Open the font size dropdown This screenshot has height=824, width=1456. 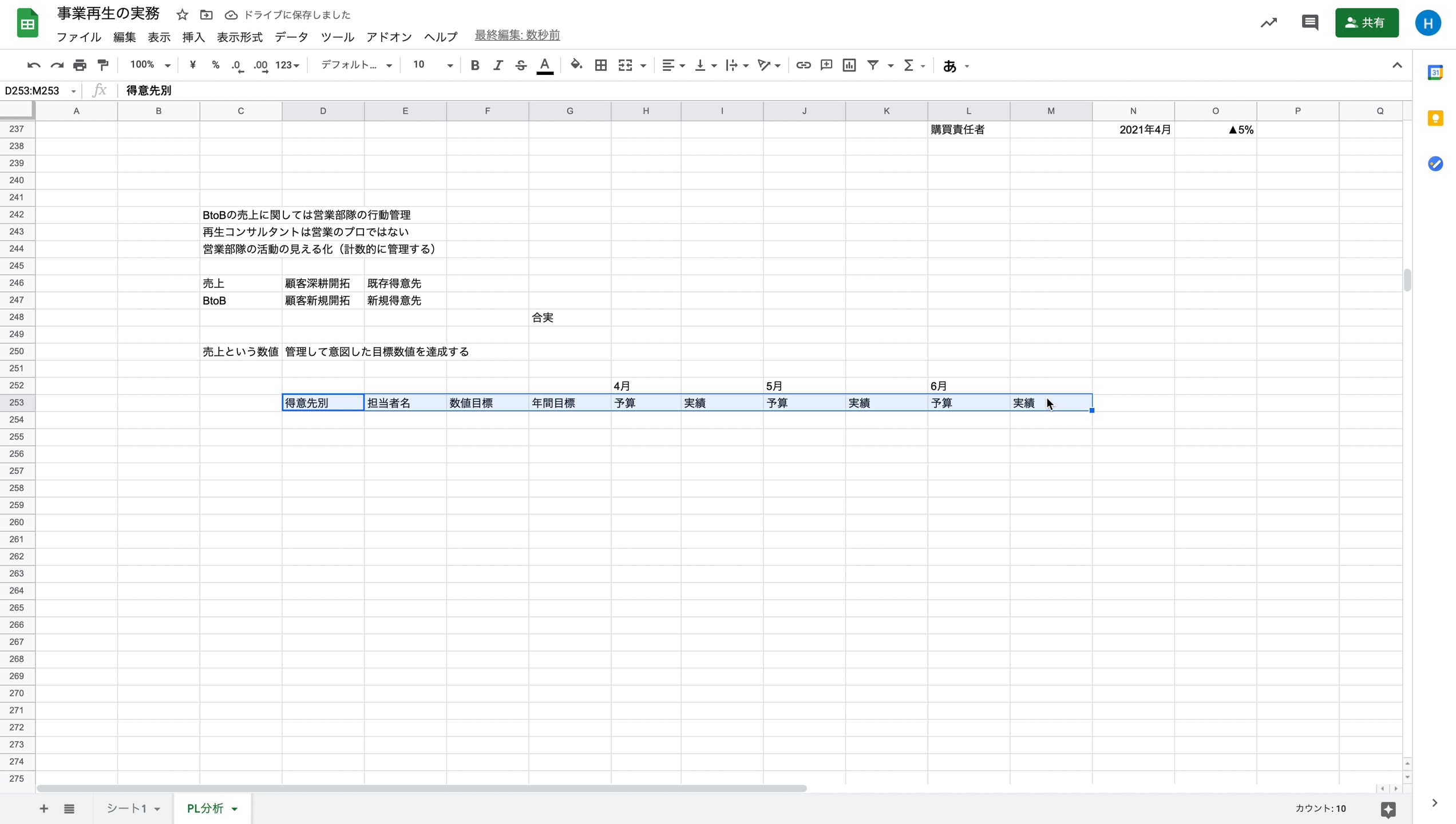pyautogui.click(x=449, y=65)
